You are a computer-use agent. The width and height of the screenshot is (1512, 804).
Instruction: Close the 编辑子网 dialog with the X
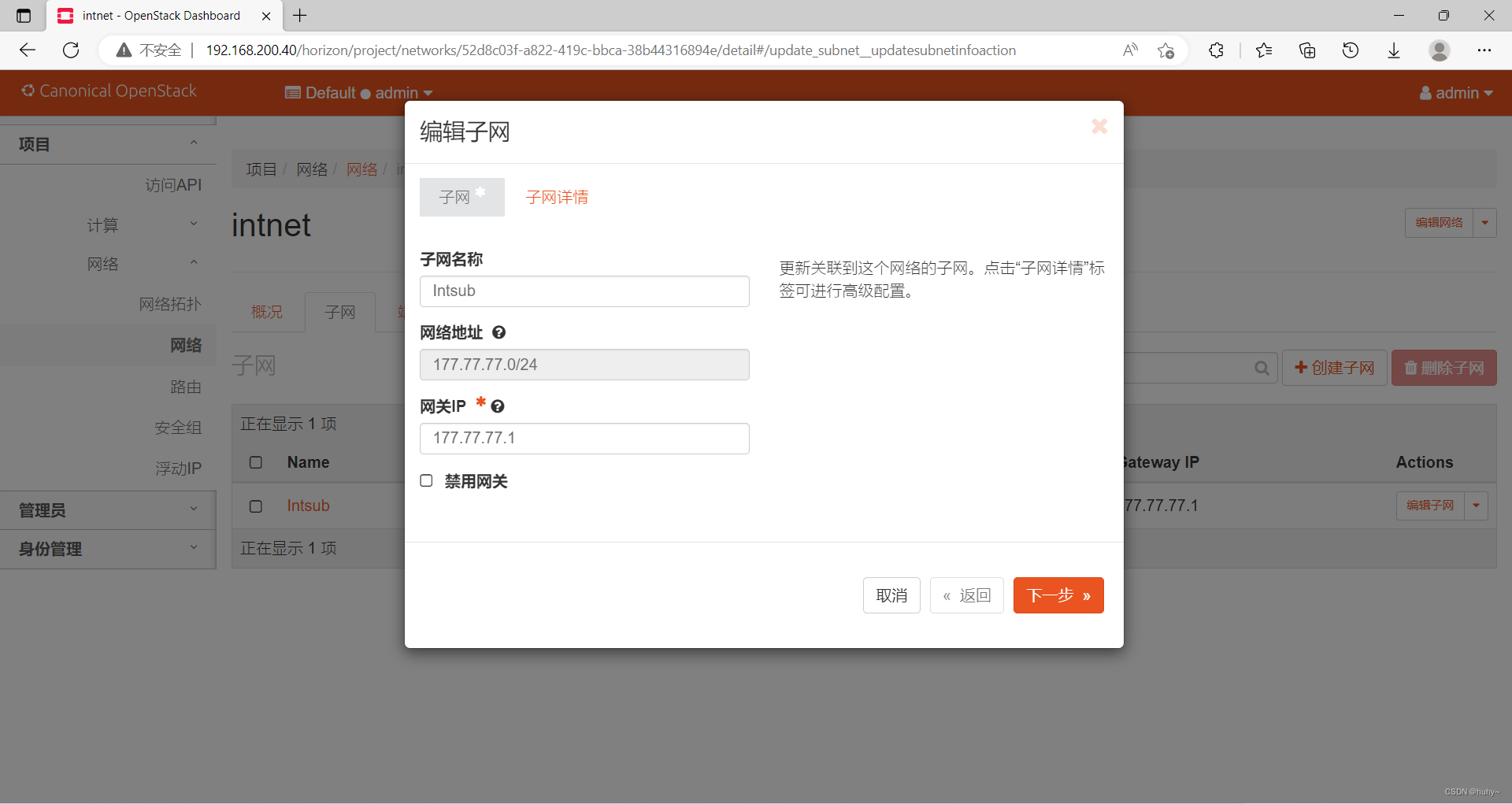click(1099, 126)
